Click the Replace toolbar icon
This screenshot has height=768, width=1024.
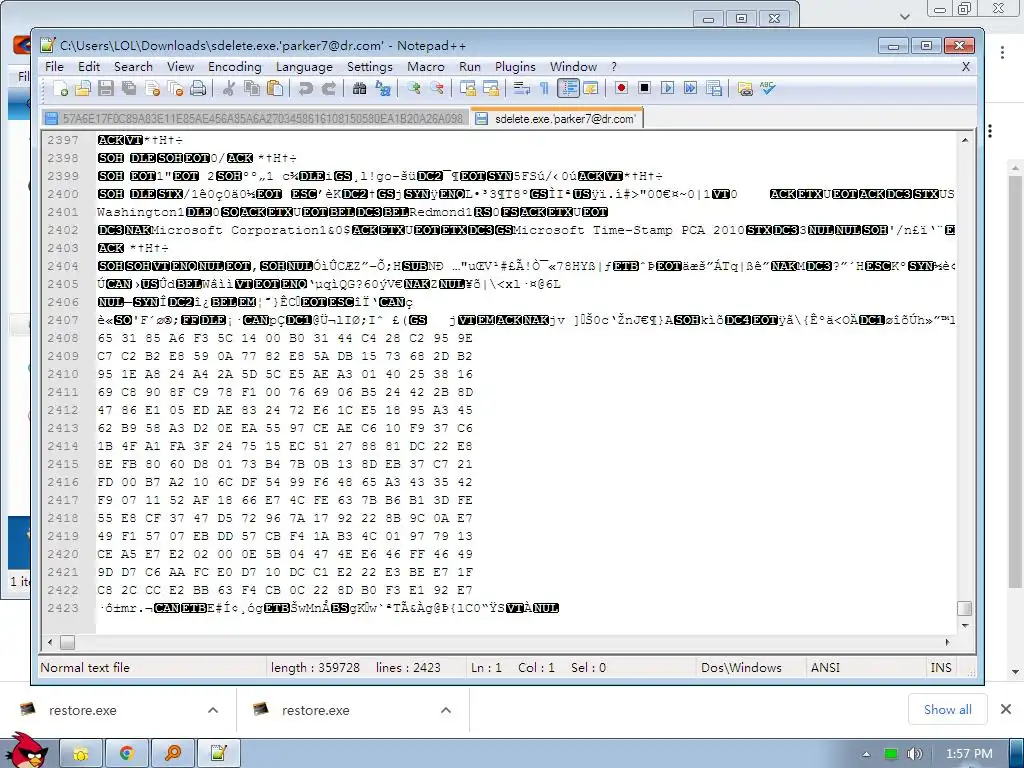coord(383,88)
